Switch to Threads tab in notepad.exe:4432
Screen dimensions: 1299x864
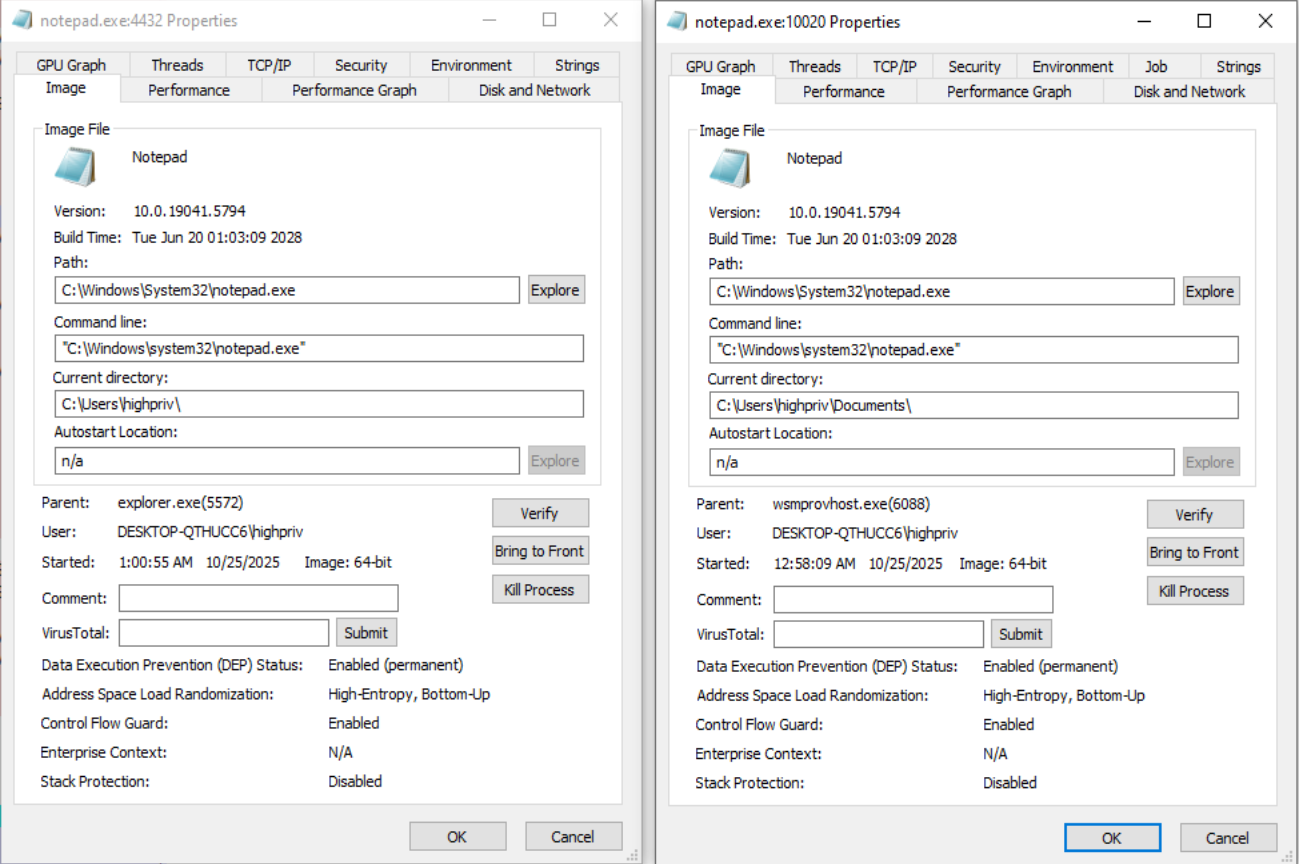177,65
